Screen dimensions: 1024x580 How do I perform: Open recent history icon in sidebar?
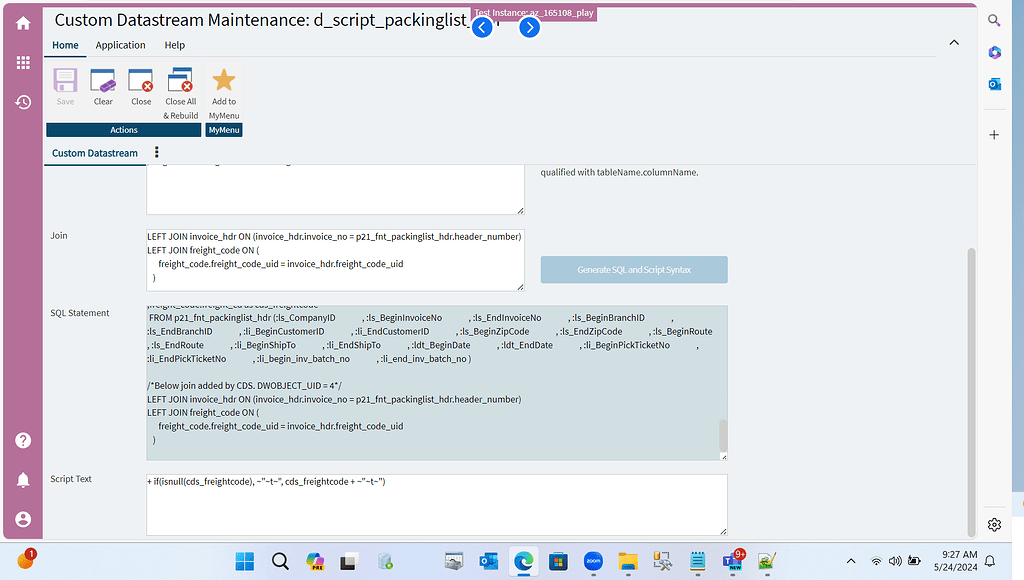(x=22, y=101)
